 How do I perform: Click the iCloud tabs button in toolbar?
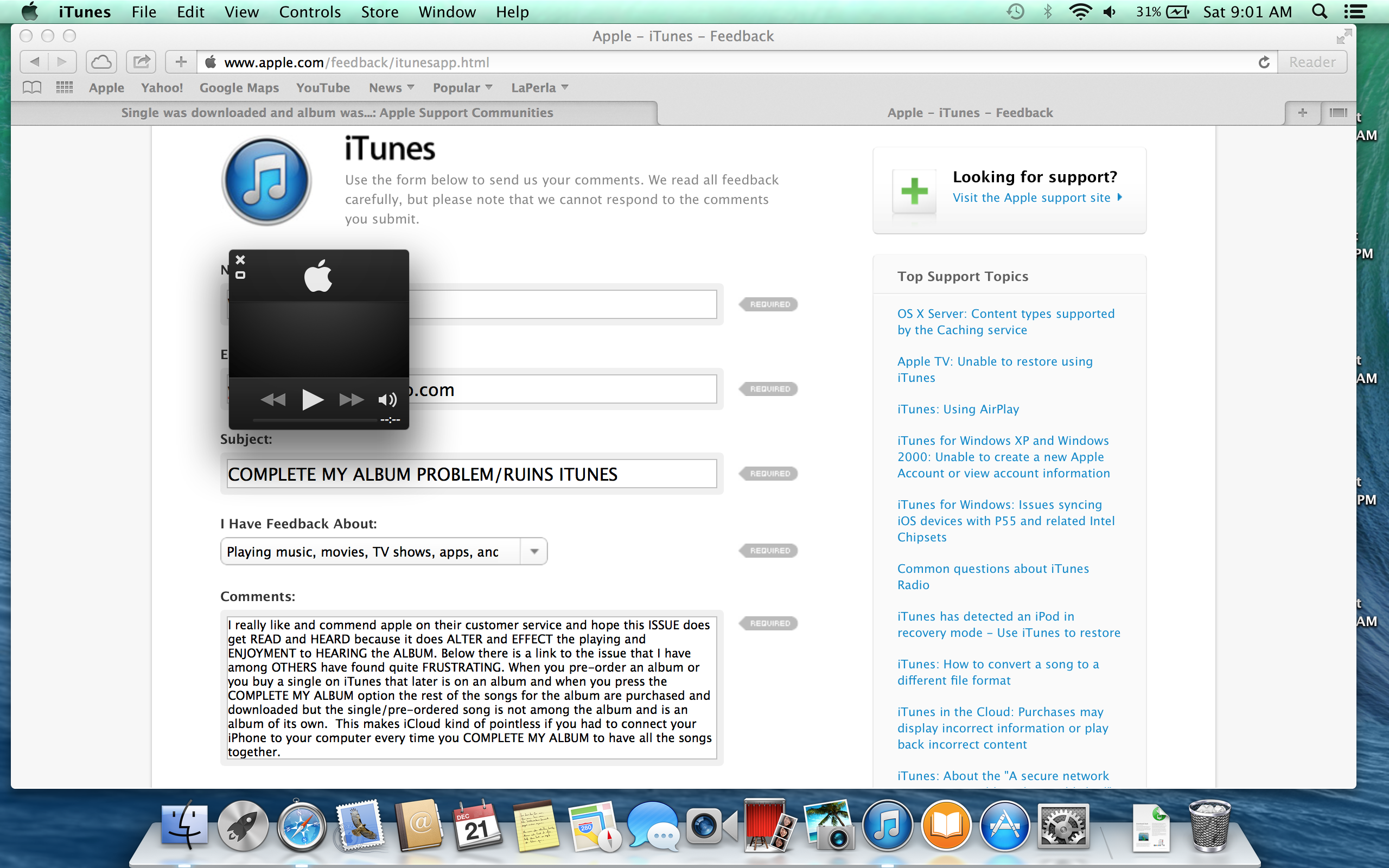click(x=101, y=62)
